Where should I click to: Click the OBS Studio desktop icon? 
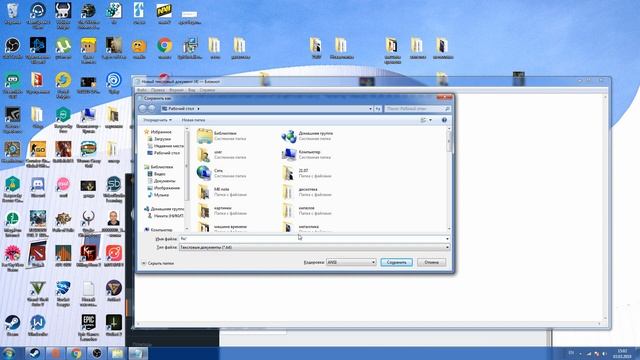tap(13, 48)
